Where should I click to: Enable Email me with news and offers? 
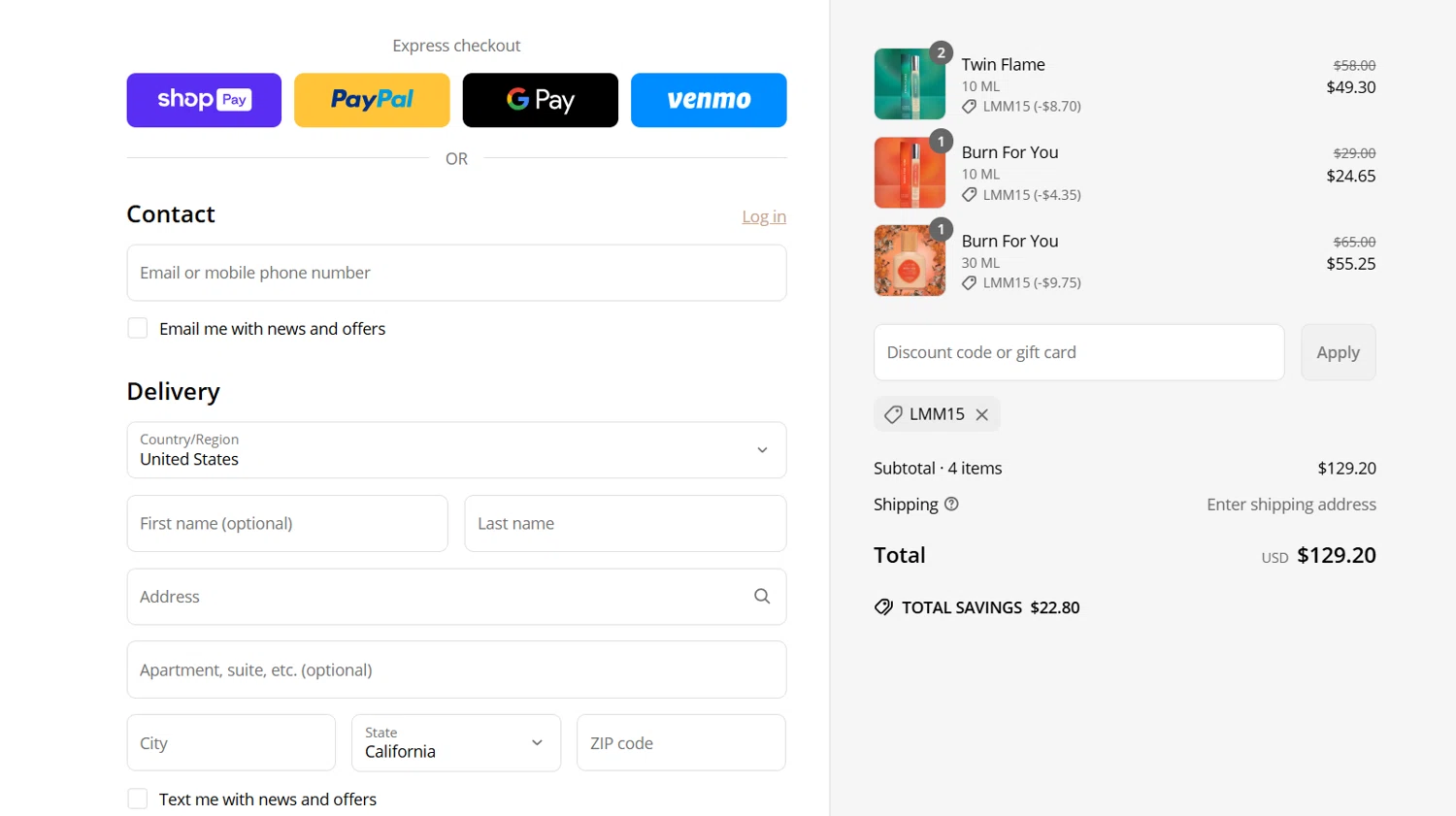click(138, 328)
